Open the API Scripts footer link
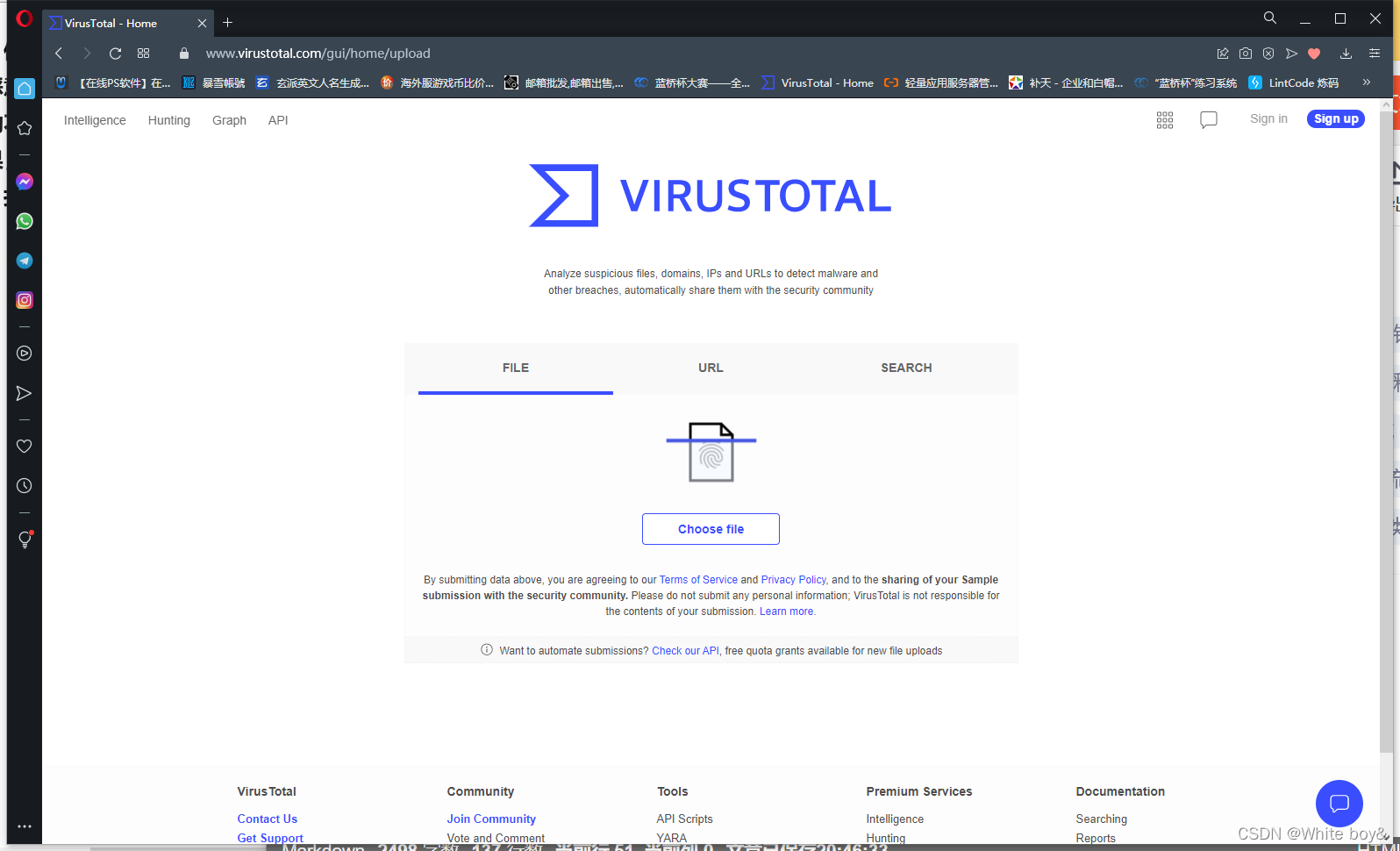1400x851 pixels. (684, 819)
